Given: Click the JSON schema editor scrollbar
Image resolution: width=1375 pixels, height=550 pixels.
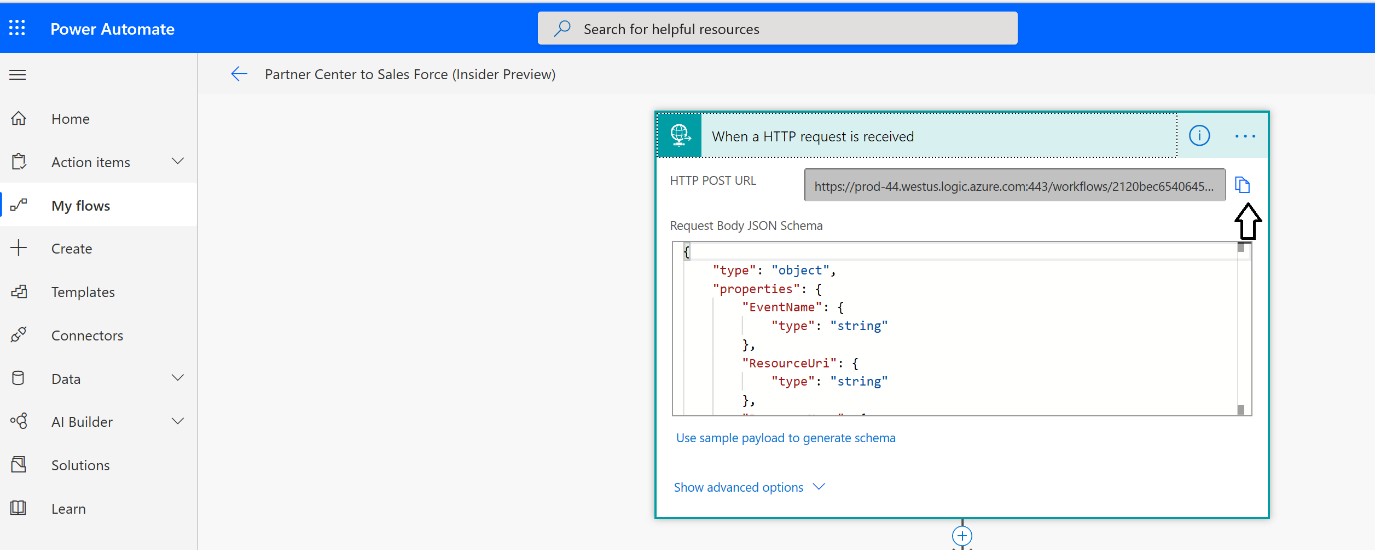Looking at the screenshot, I should 1241,330.
